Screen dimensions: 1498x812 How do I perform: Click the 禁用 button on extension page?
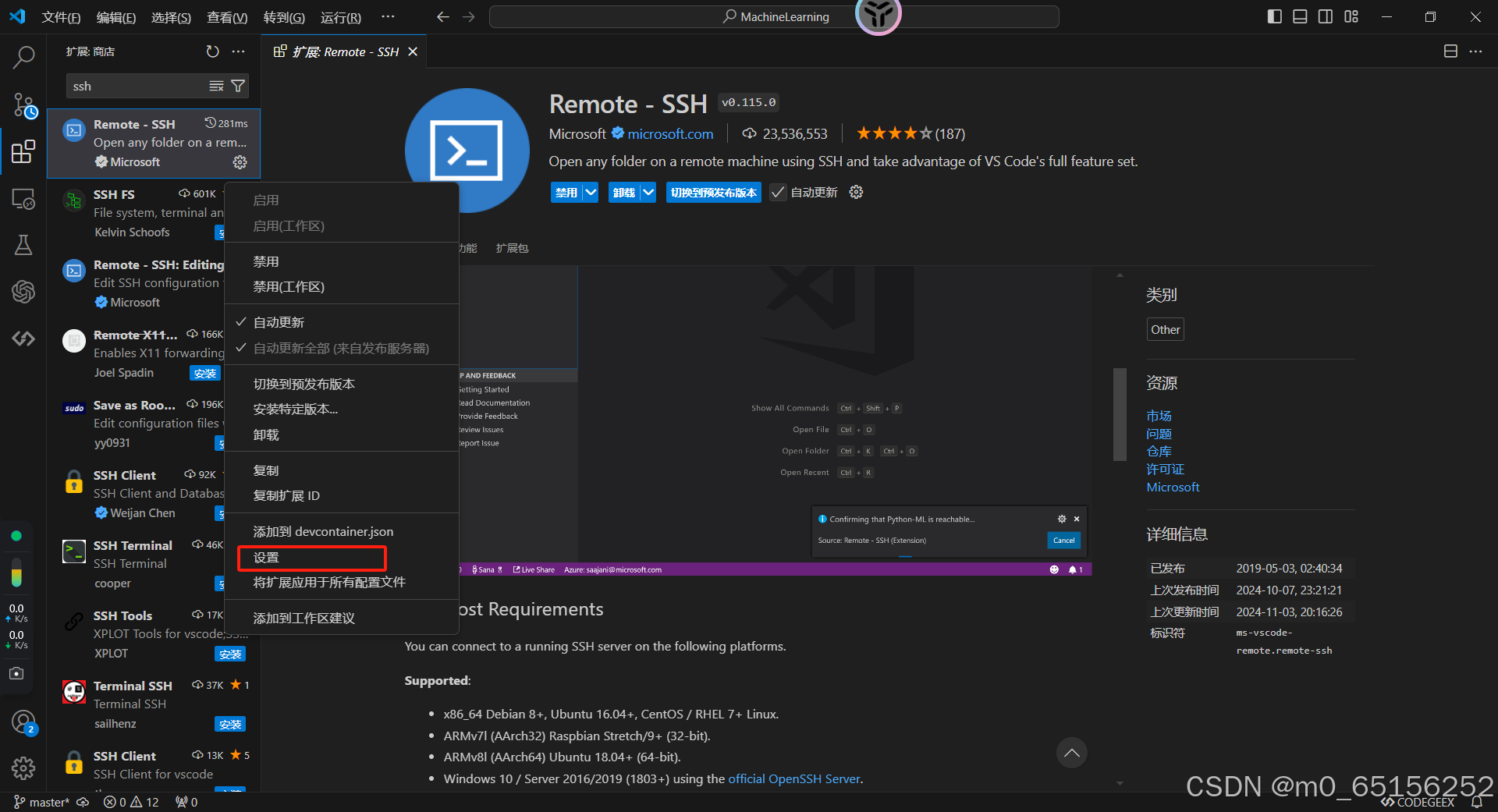[566, 193]
